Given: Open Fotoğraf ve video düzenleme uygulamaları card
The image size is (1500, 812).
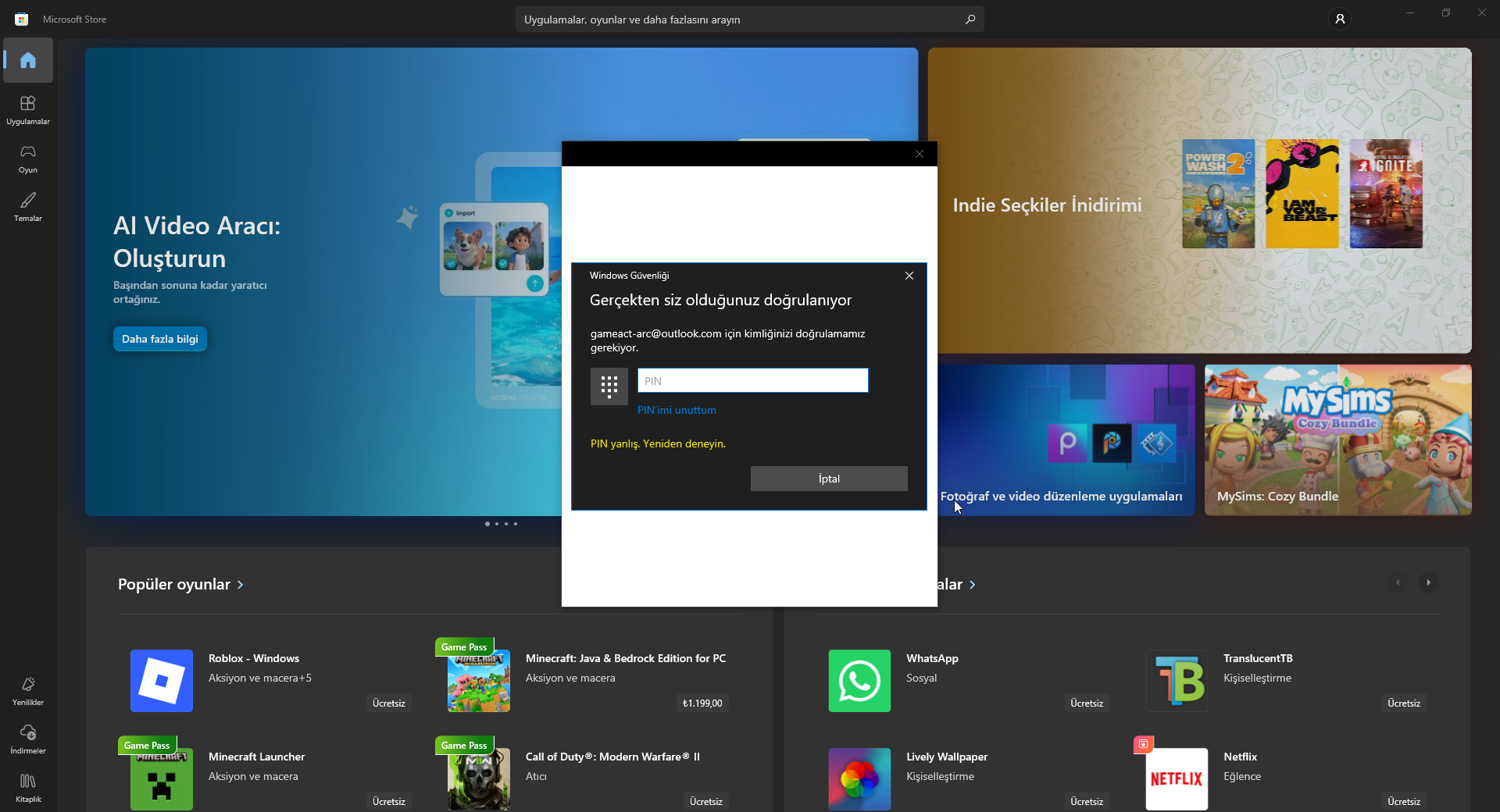Looking at the screenshot, I should [1066, 440].
